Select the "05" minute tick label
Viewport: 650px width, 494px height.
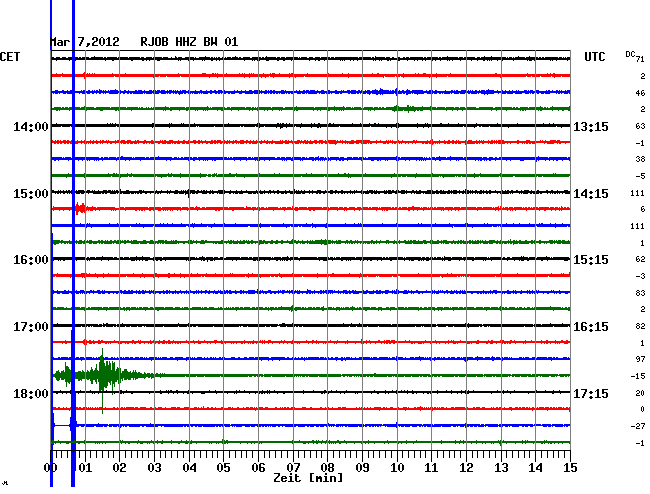point(223,468)
